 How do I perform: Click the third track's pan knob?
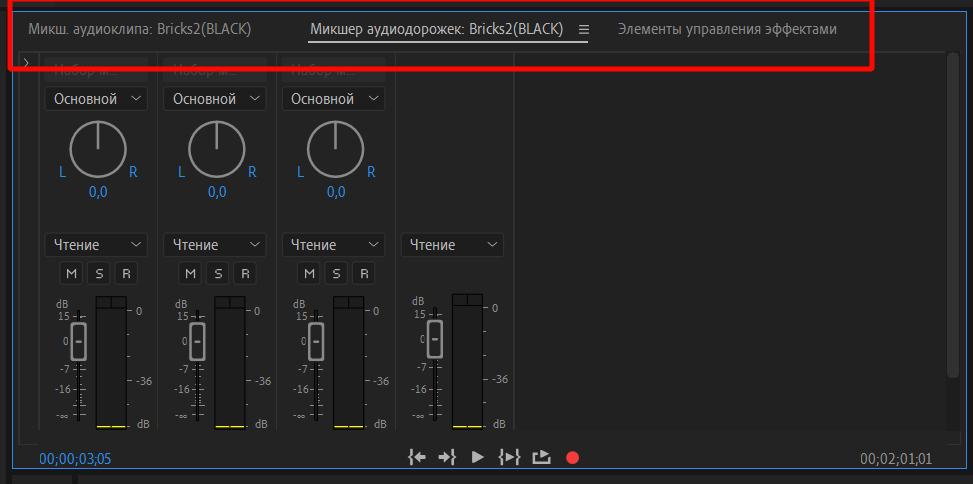pos(335,151)
